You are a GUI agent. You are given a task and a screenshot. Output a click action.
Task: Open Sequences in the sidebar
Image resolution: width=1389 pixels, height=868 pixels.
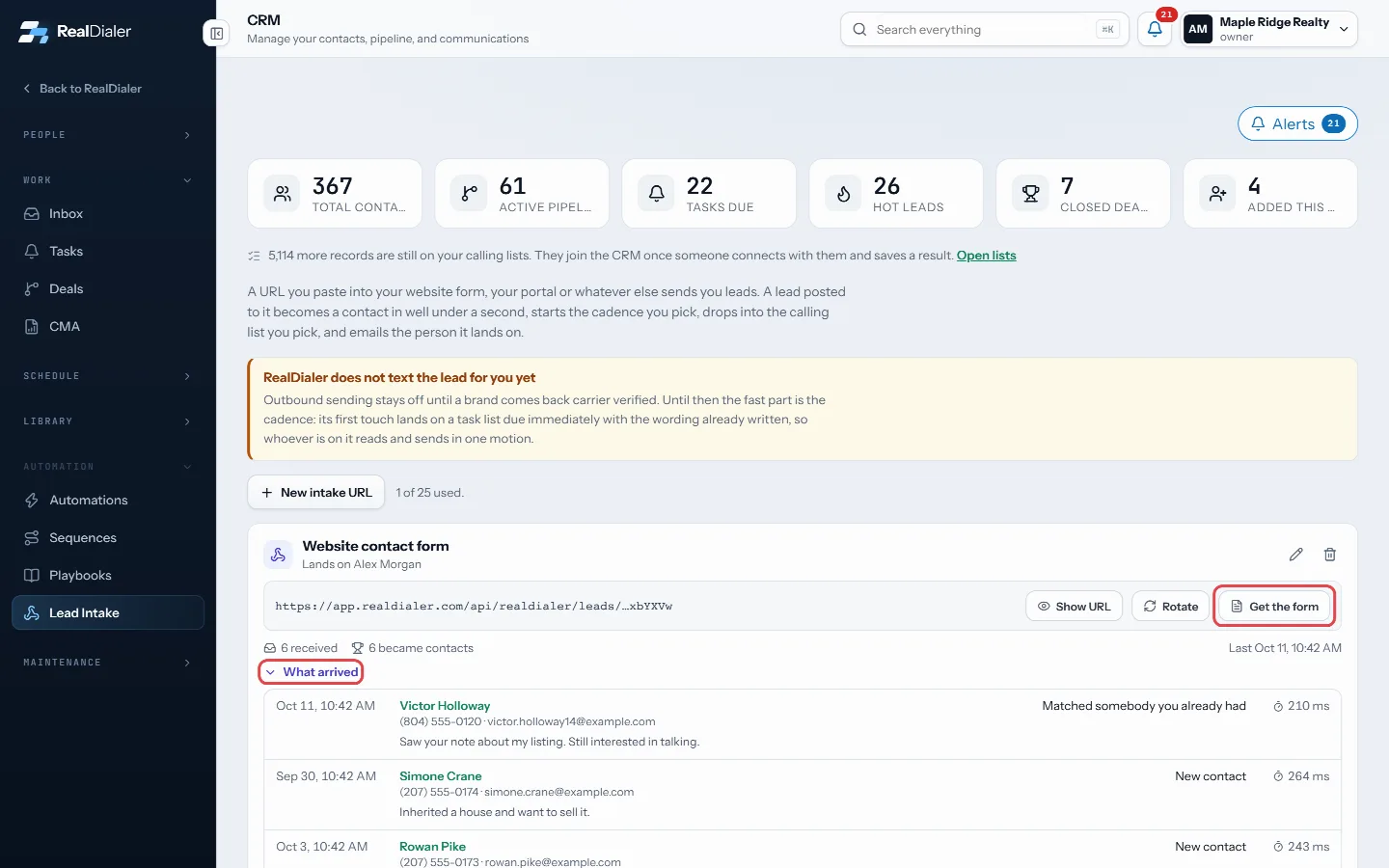click(108, 538)
